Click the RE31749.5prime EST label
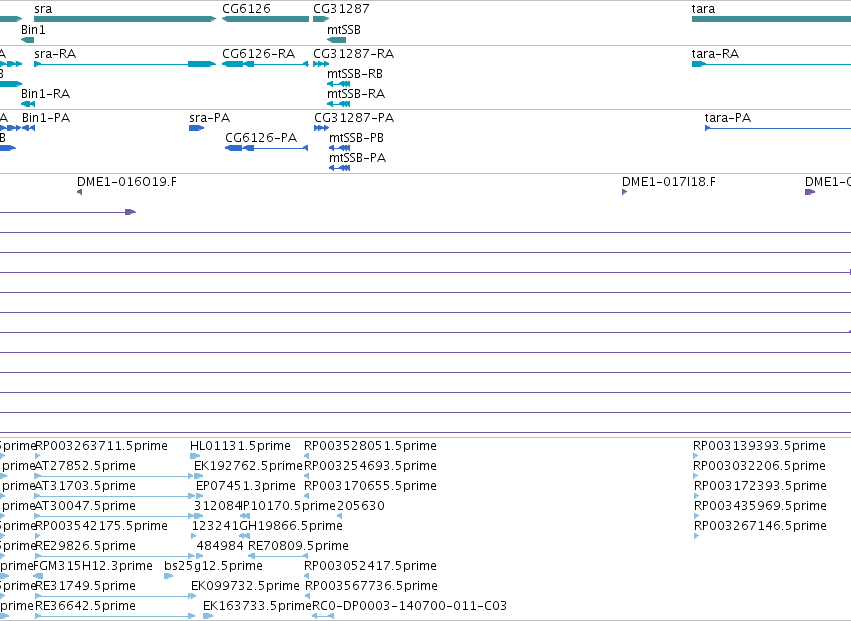This screenshot has height=621, width=851. (x=85, y=586)
